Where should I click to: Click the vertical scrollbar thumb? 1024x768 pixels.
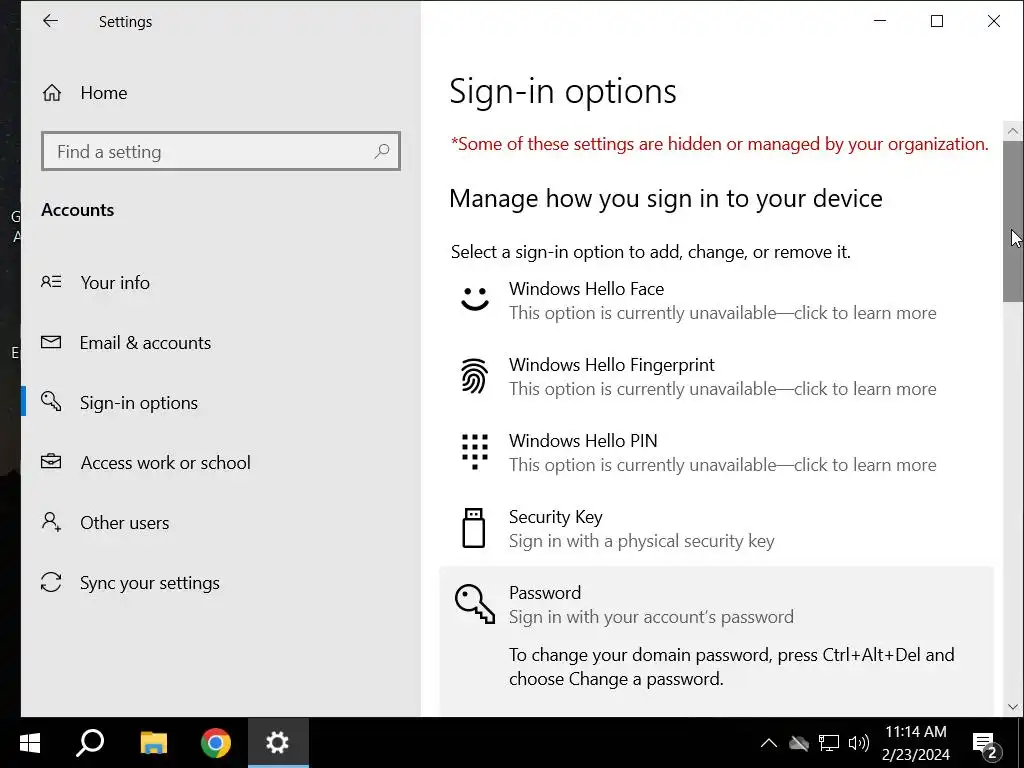pos(1013,221)
